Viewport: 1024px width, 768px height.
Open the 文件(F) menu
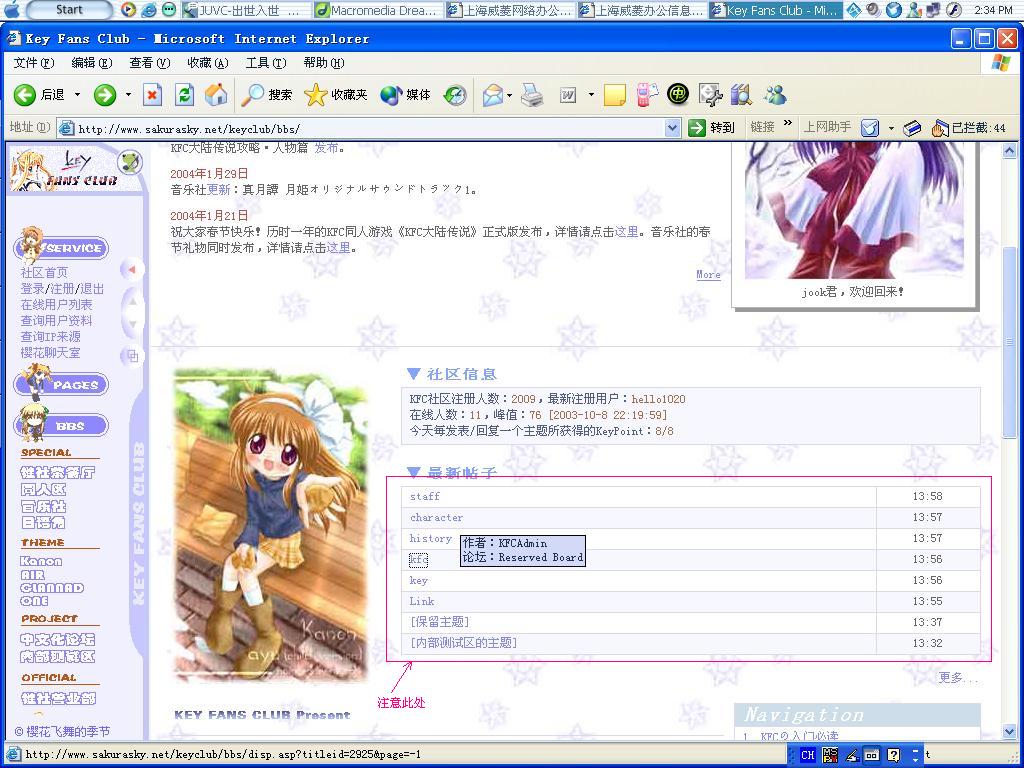33,63
